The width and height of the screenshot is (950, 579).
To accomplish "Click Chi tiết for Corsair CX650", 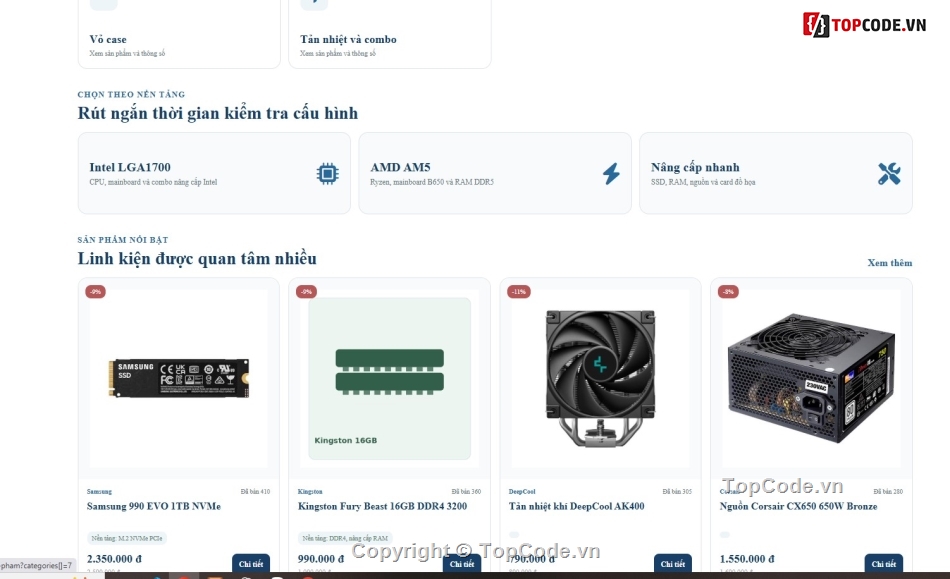I will point(883,563).
